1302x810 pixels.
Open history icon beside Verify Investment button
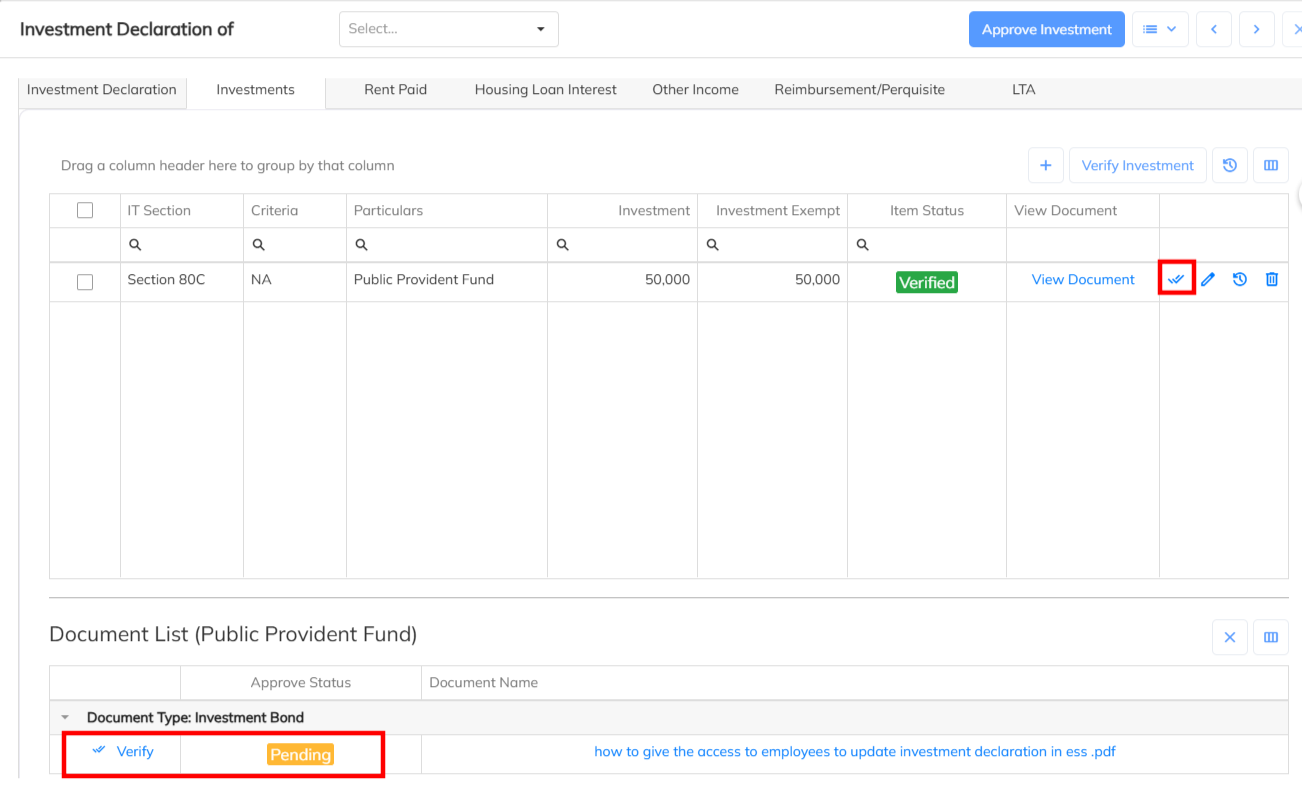click(1230, 166)
